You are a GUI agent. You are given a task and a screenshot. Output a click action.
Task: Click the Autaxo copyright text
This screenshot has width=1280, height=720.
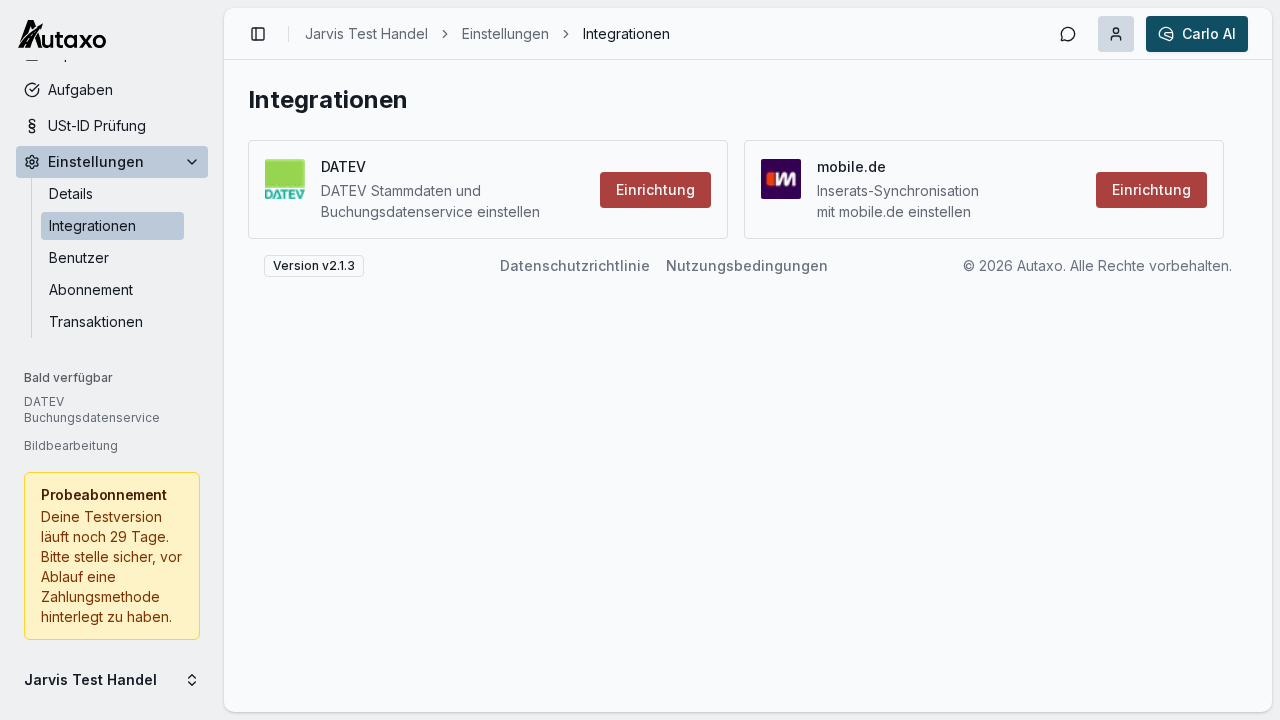(1097, 266)
